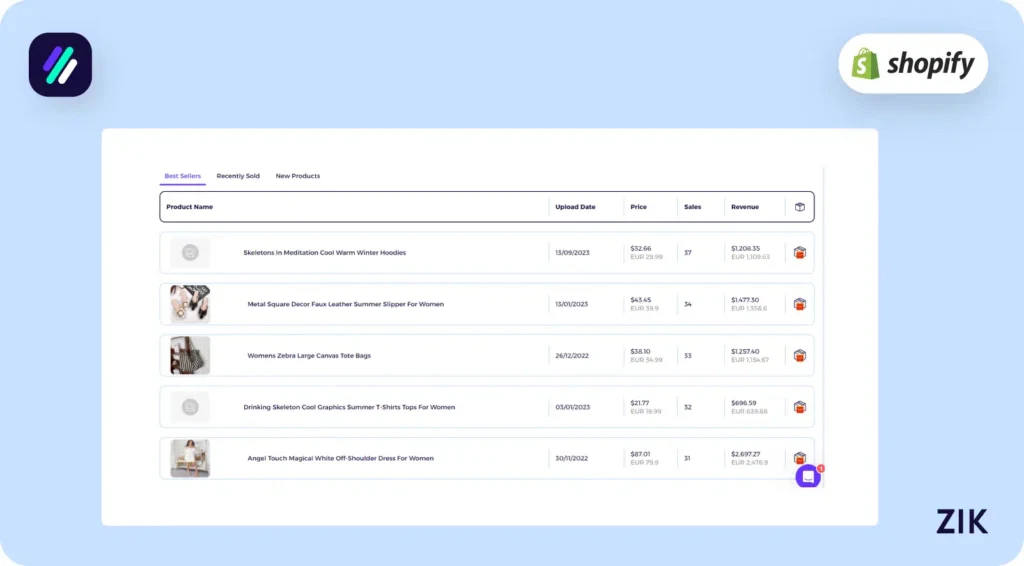Open Zebra Canvas Tote Bags thumbnail
The height and width of the screenshot is (566, 1024).
point(190,355)
